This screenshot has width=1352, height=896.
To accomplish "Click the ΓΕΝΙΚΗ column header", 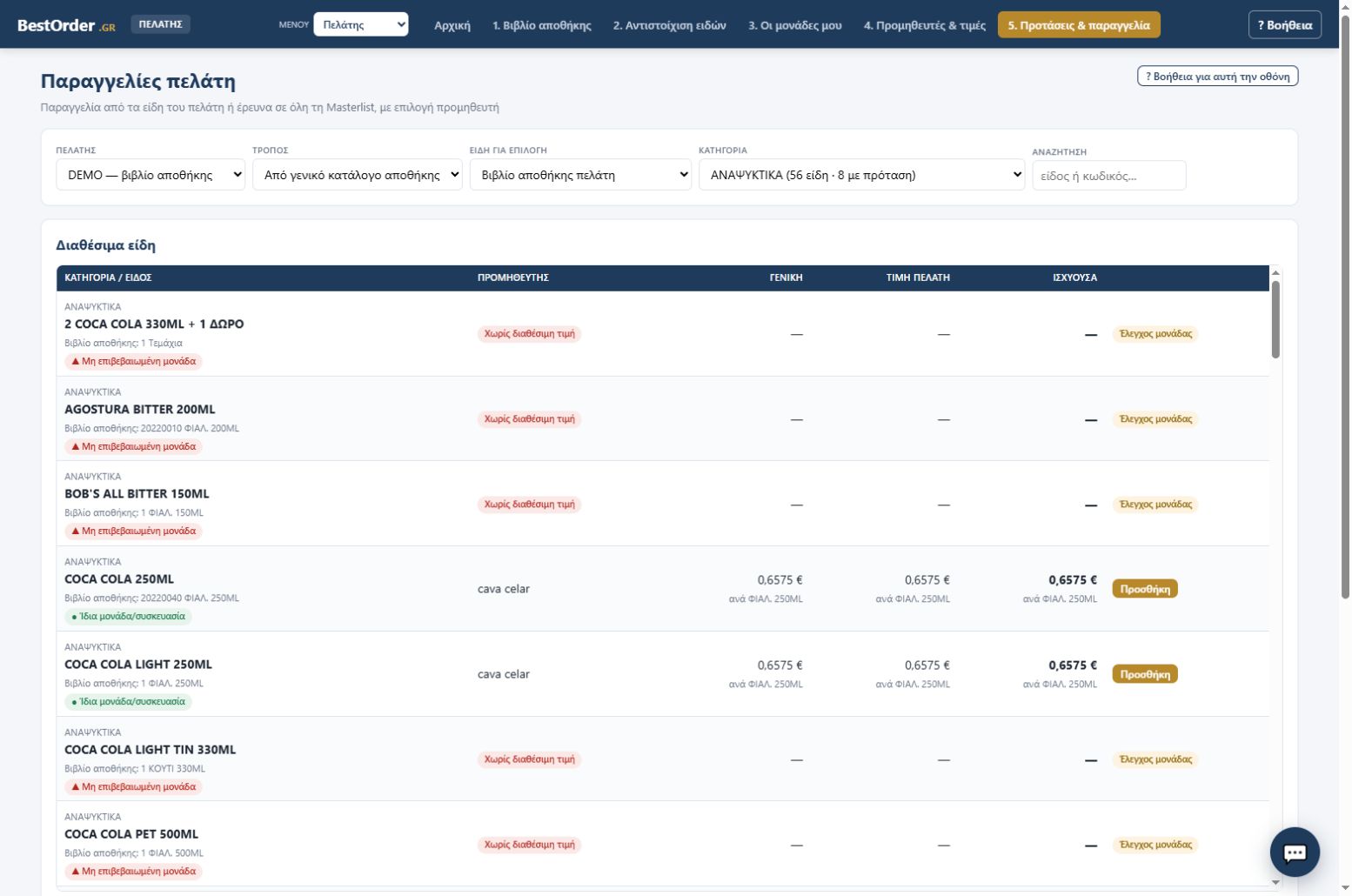I will coord(786,277).
